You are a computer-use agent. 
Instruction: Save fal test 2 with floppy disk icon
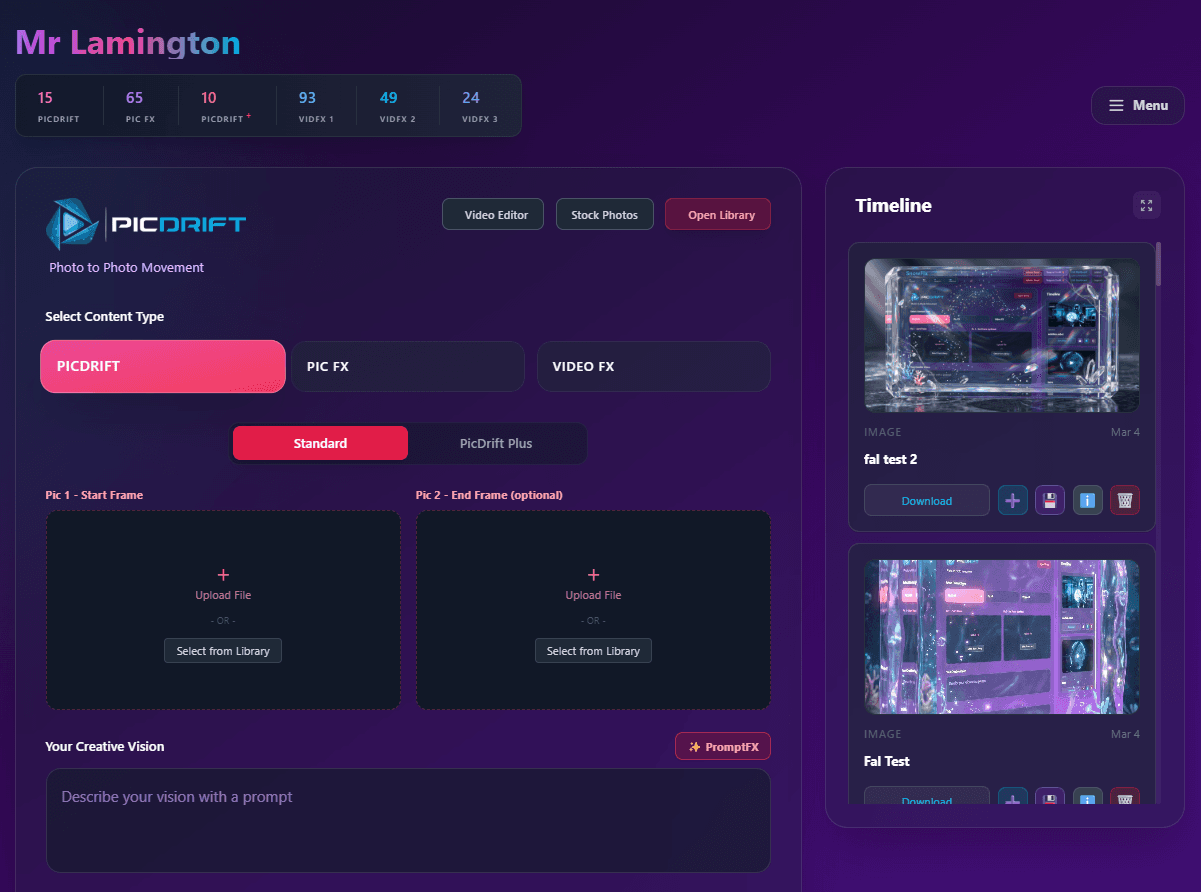[x=1050, y=500]
